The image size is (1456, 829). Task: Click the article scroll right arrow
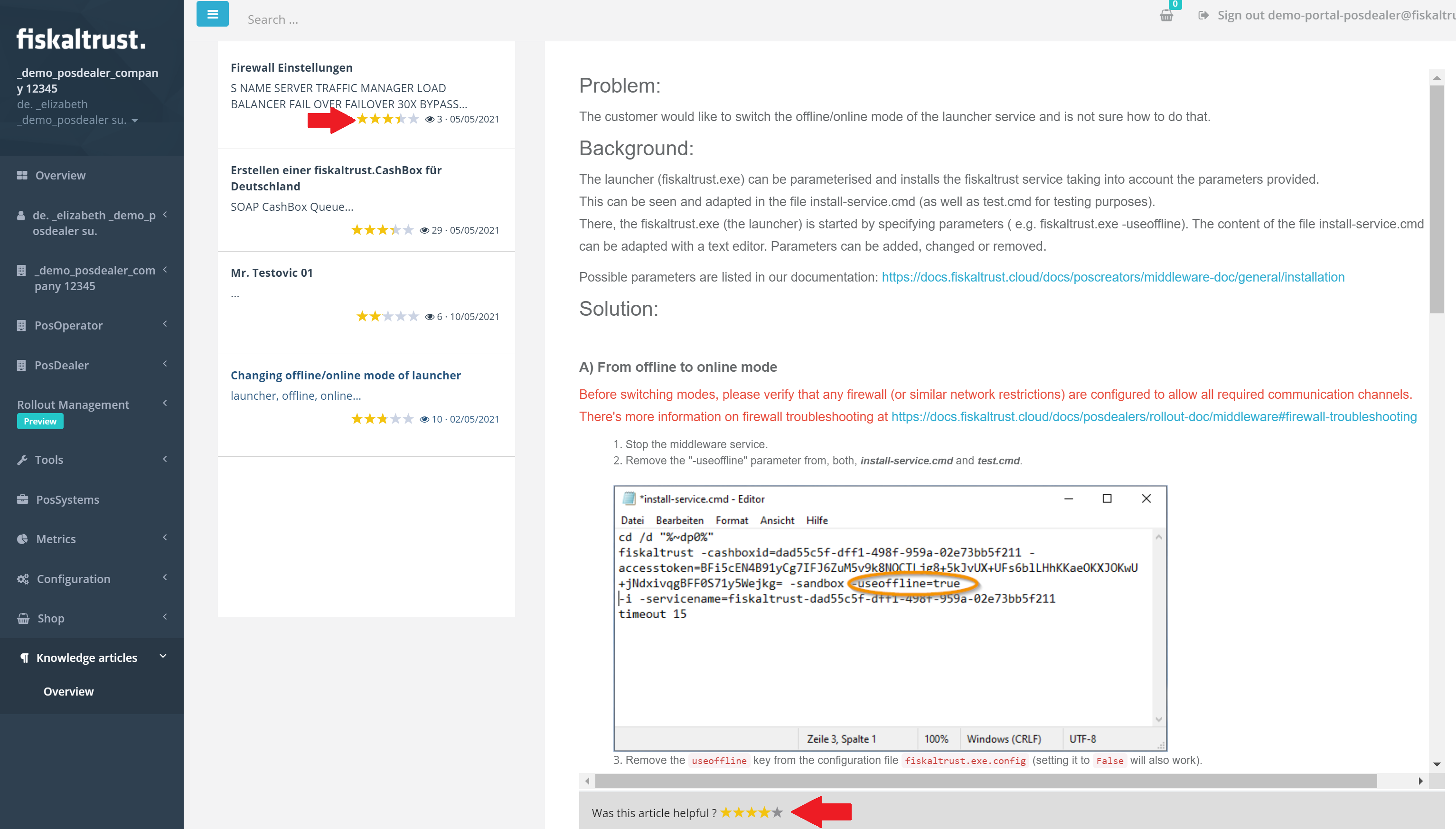(1420, 781)
